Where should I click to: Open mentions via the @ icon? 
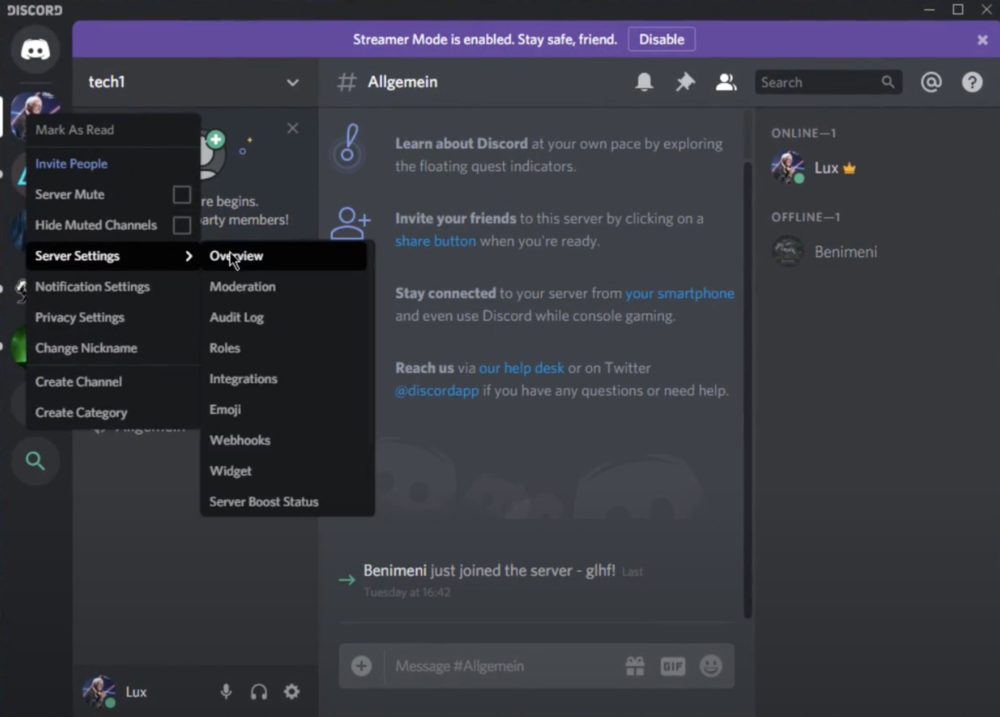931,83
